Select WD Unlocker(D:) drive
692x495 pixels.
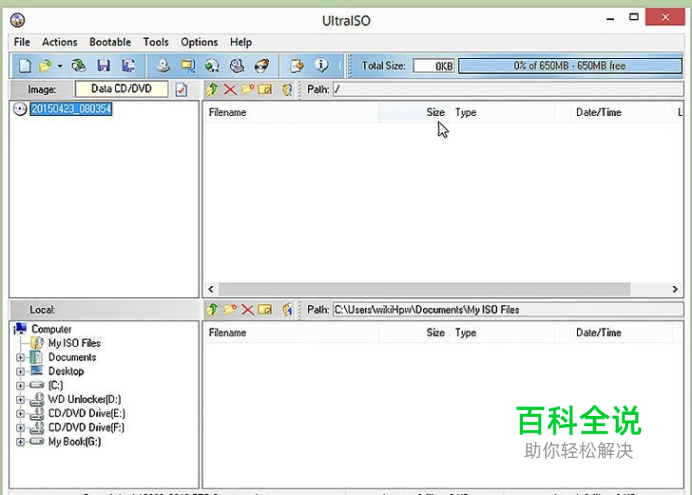pos(84,399)
